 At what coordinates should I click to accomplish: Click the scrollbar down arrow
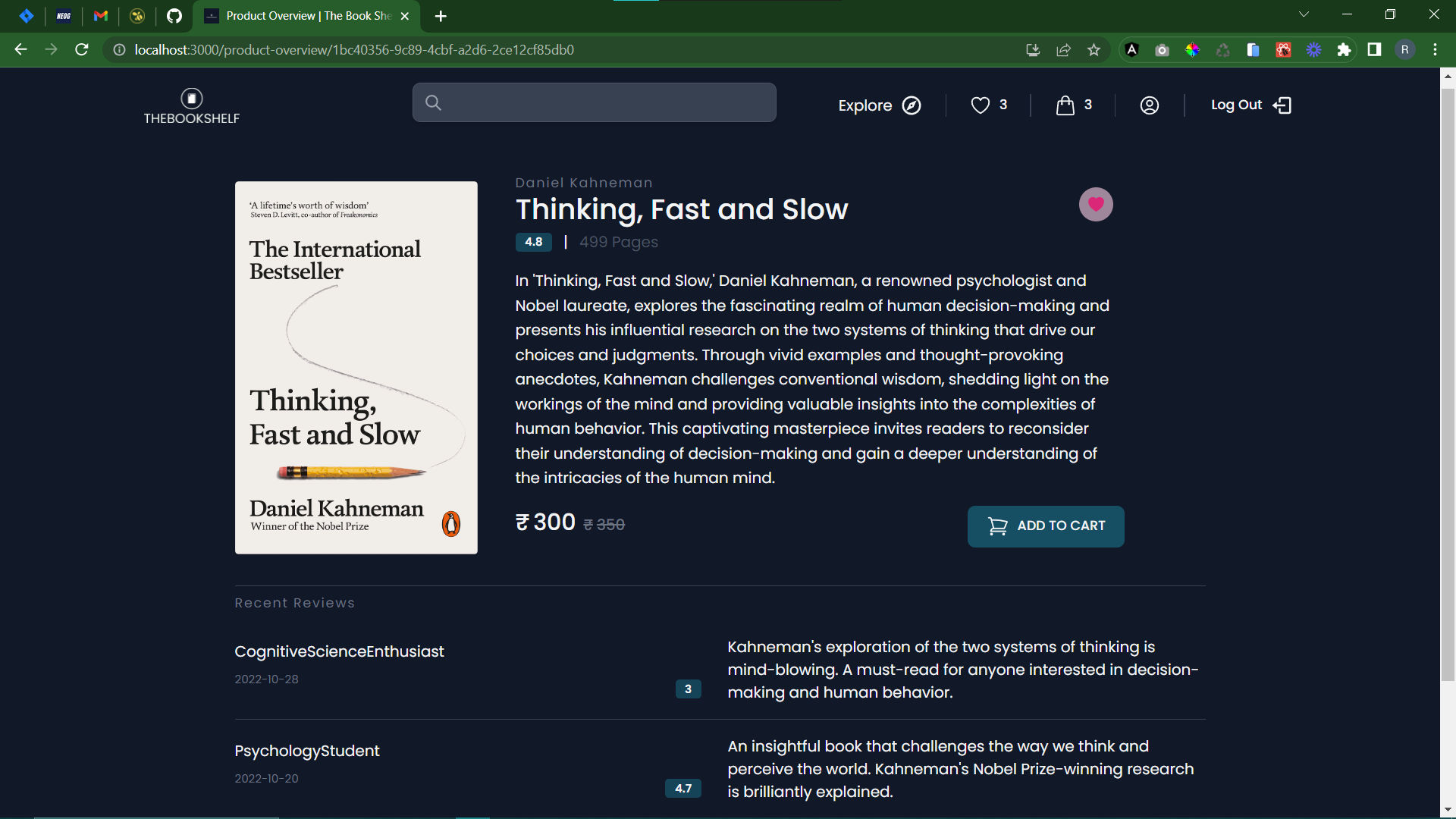click(x=1448, y=810)
